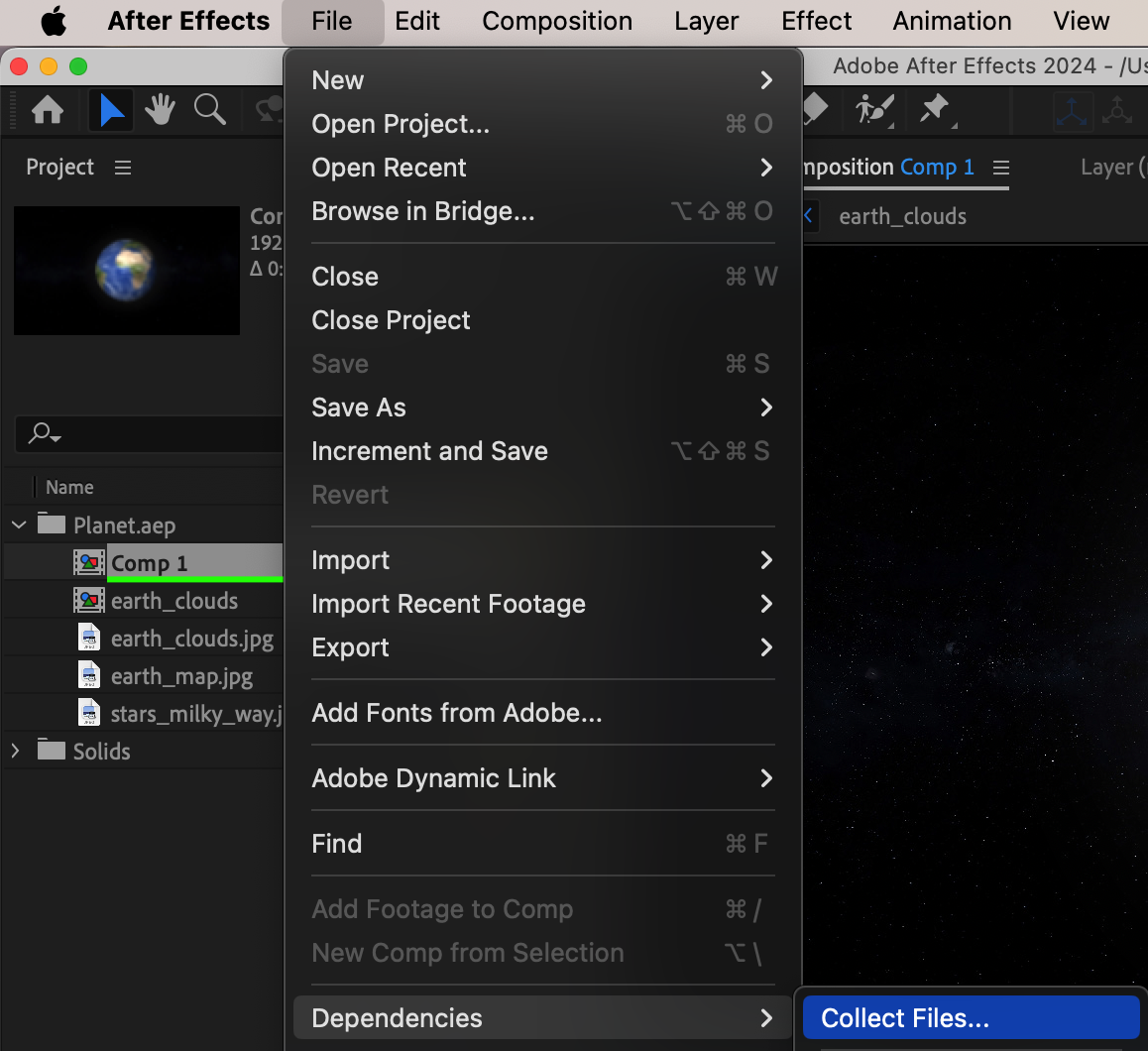The height and width of the screenshot is (1051, 1148).
Task: Choose Increment and Save
Action: (542, 451)
